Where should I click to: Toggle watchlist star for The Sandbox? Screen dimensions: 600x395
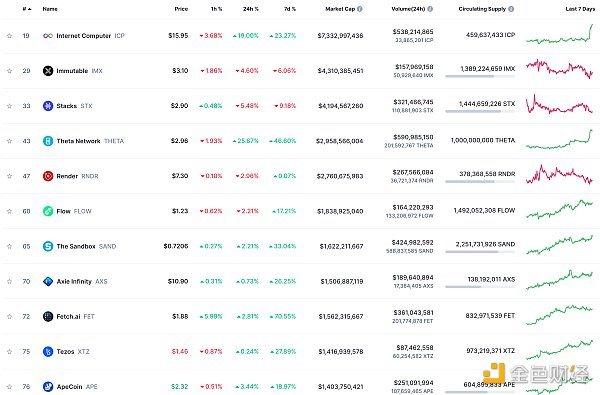tap(10, 246)
